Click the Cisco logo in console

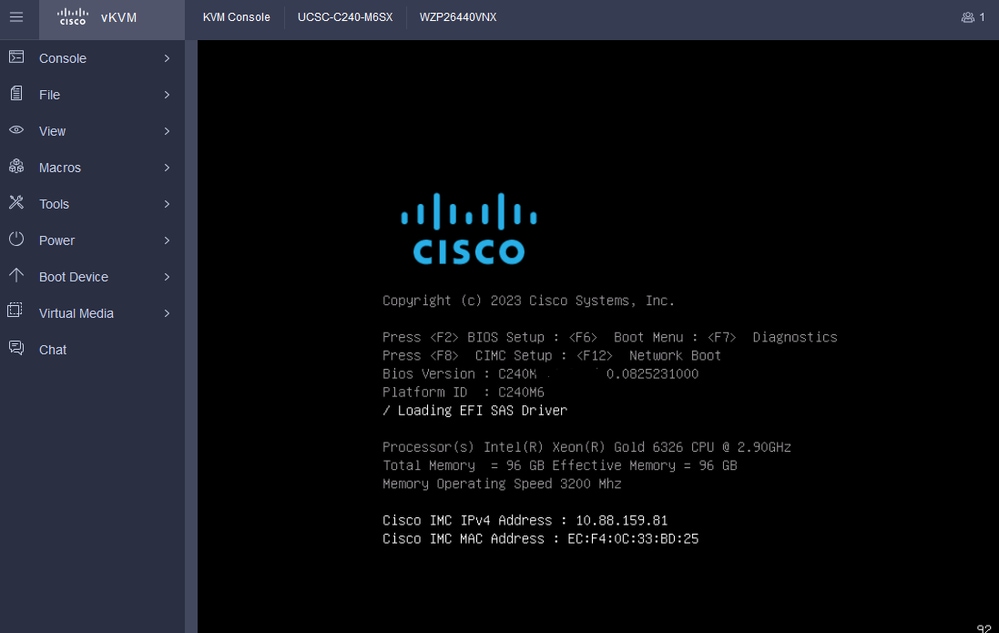coord(469,229)
